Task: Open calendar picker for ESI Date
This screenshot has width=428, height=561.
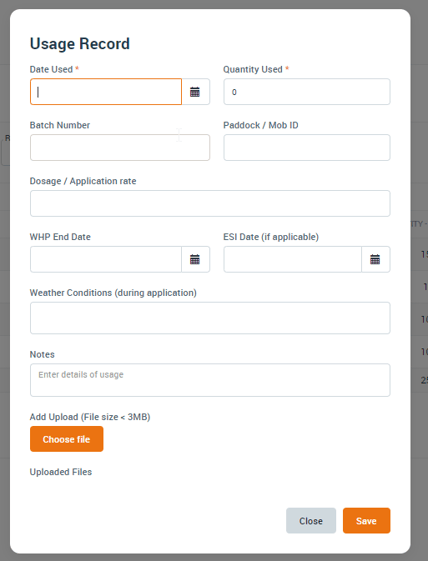Action: coord(375,259)
